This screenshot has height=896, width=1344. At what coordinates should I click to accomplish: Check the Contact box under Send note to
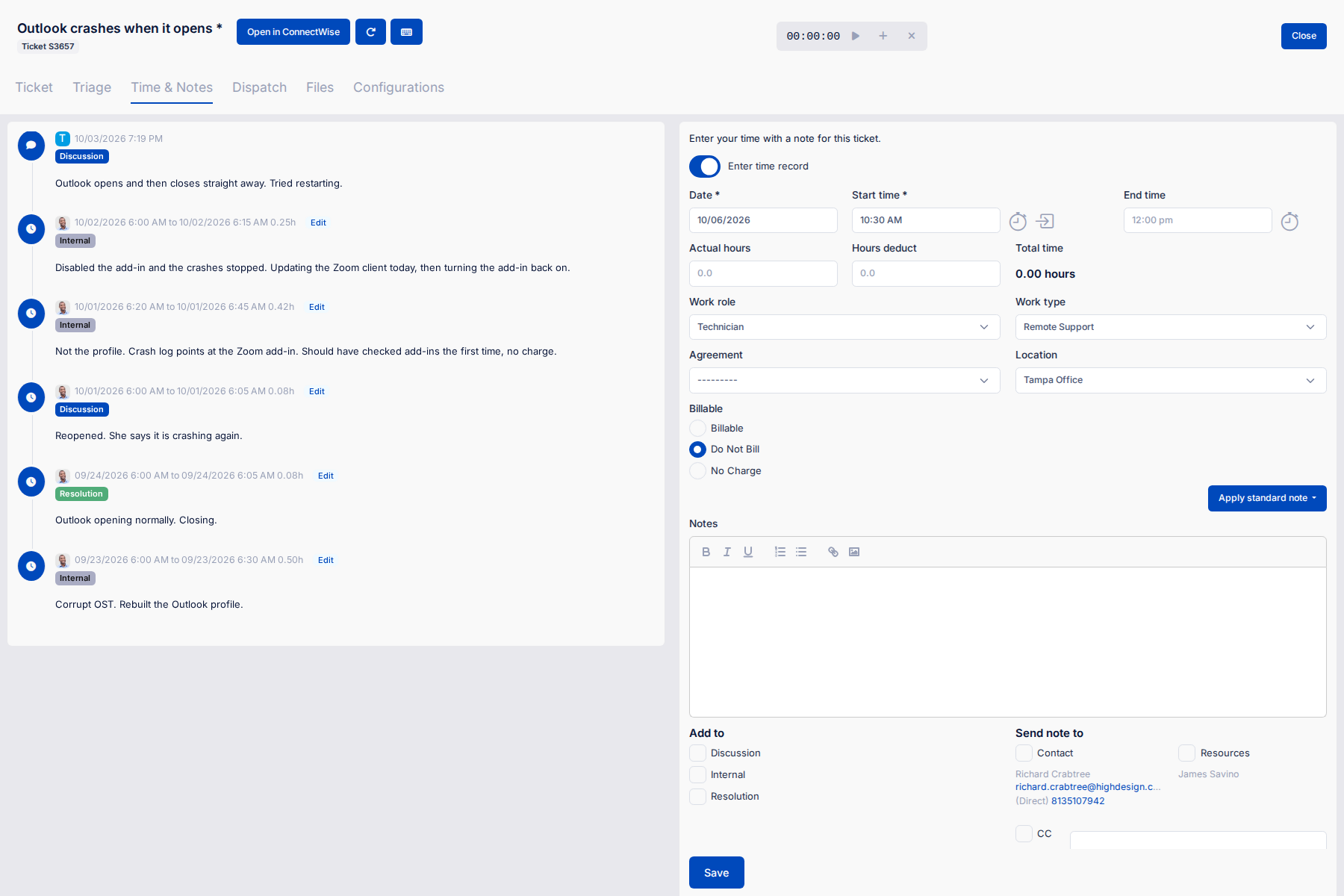[1024, 753]
